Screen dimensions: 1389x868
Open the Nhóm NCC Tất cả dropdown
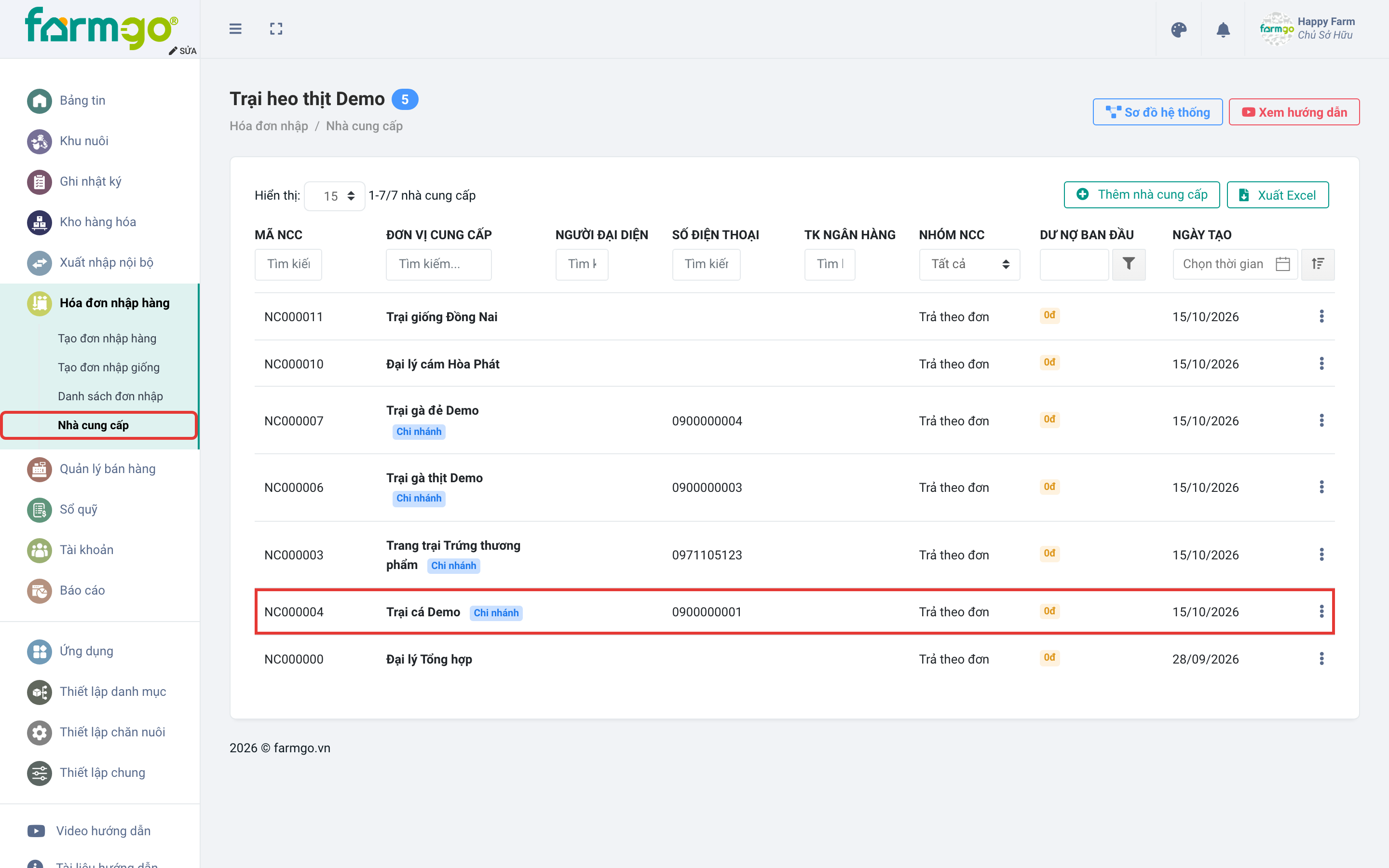(x=969, y=264)
